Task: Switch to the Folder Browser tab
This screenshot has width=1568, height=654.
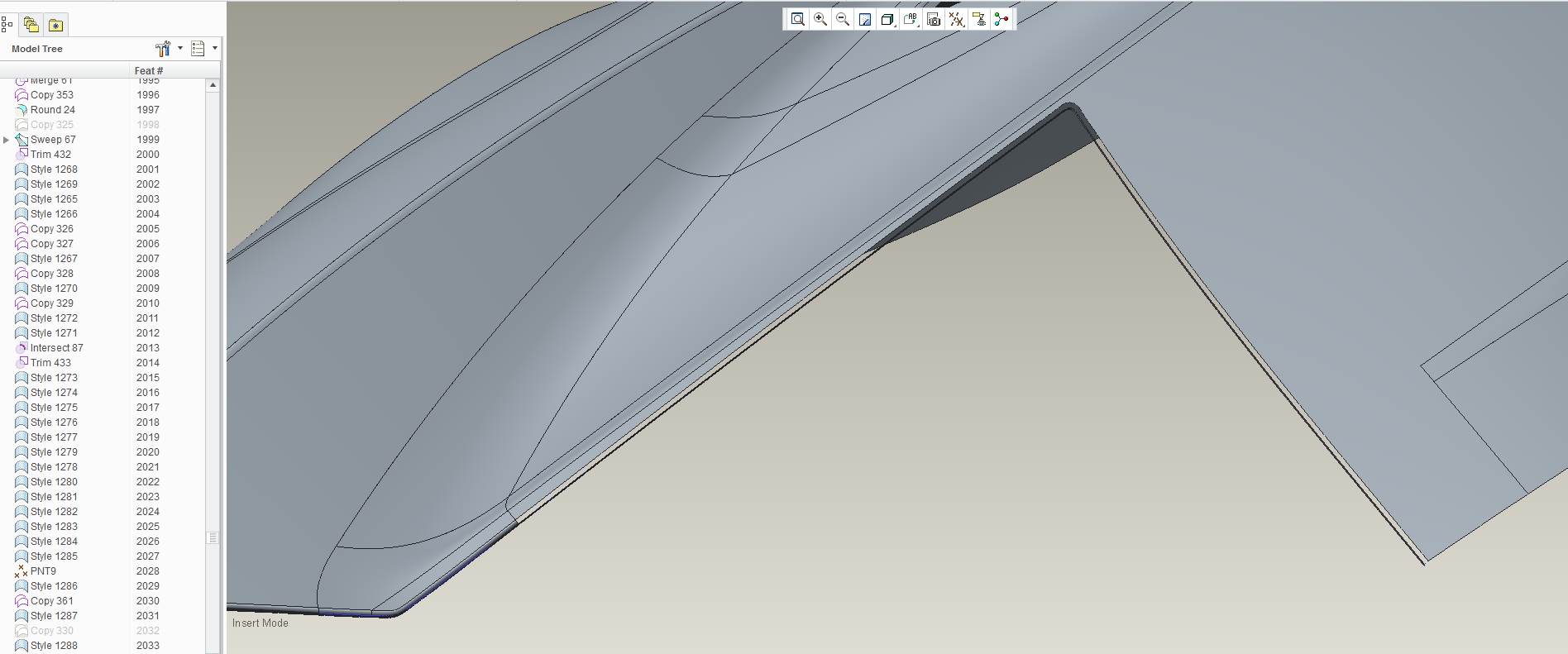Action: pyautogui.click(x=31, y=25)
